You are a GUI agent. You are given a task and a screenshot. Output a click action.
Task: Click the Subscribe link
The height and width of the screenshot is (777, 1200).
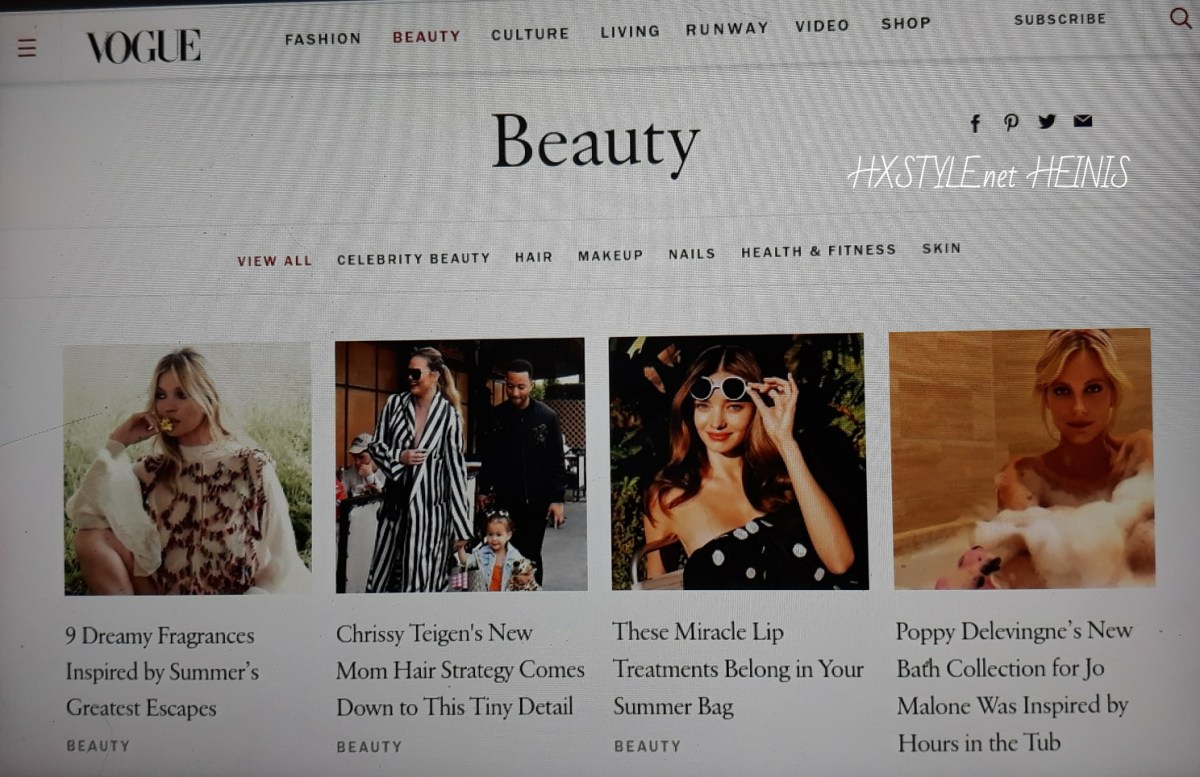pos(1060,19)
